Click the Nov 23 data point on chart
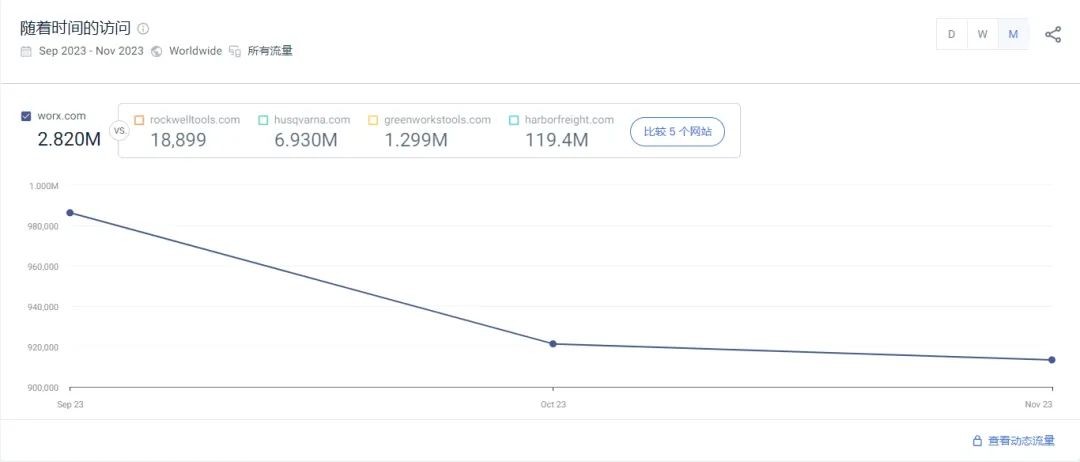The image size is (1080, 462). 1052,360
